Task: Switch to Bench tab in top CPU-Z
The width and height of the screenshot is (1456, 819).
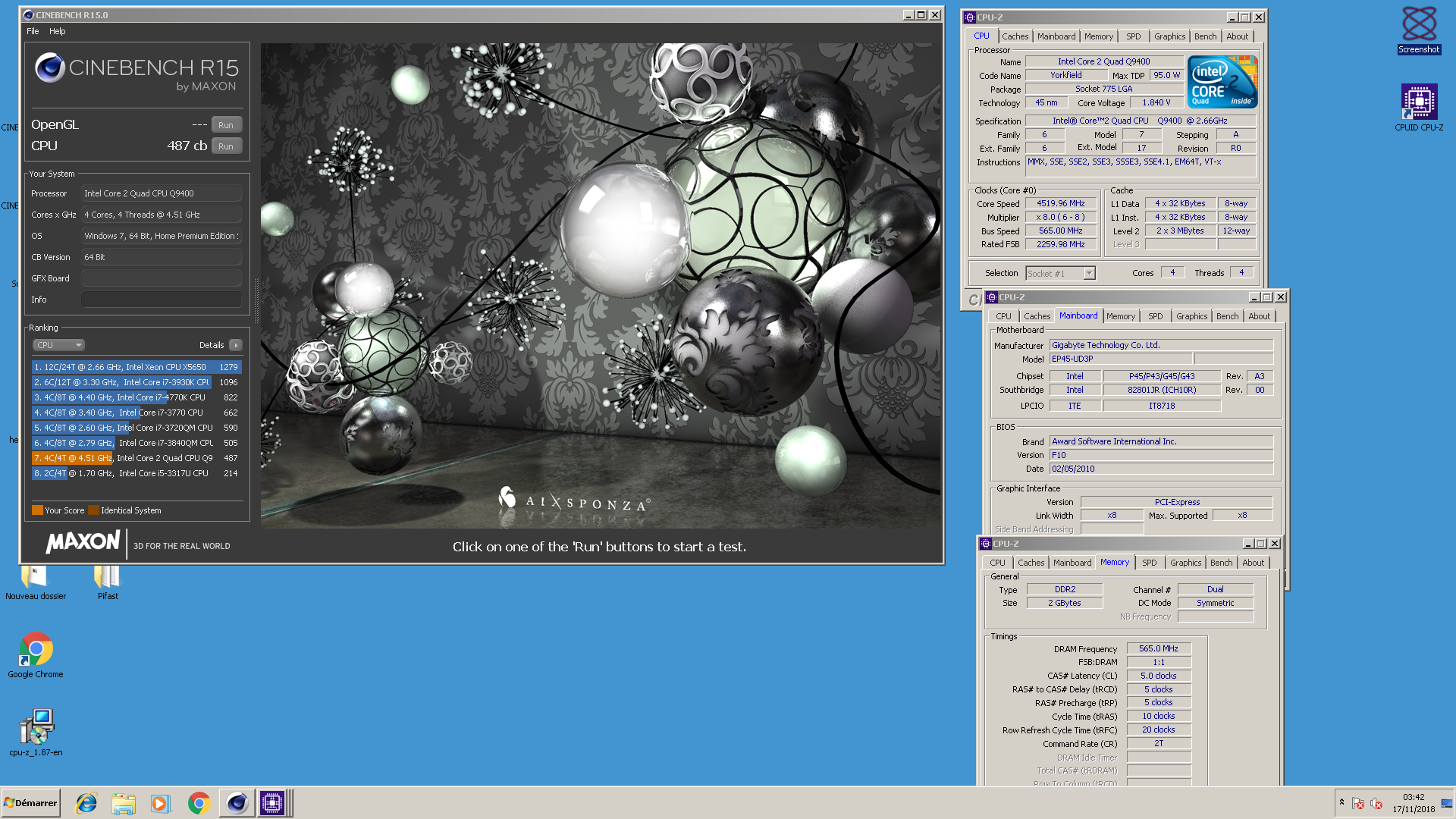Action: (1205, 36)
